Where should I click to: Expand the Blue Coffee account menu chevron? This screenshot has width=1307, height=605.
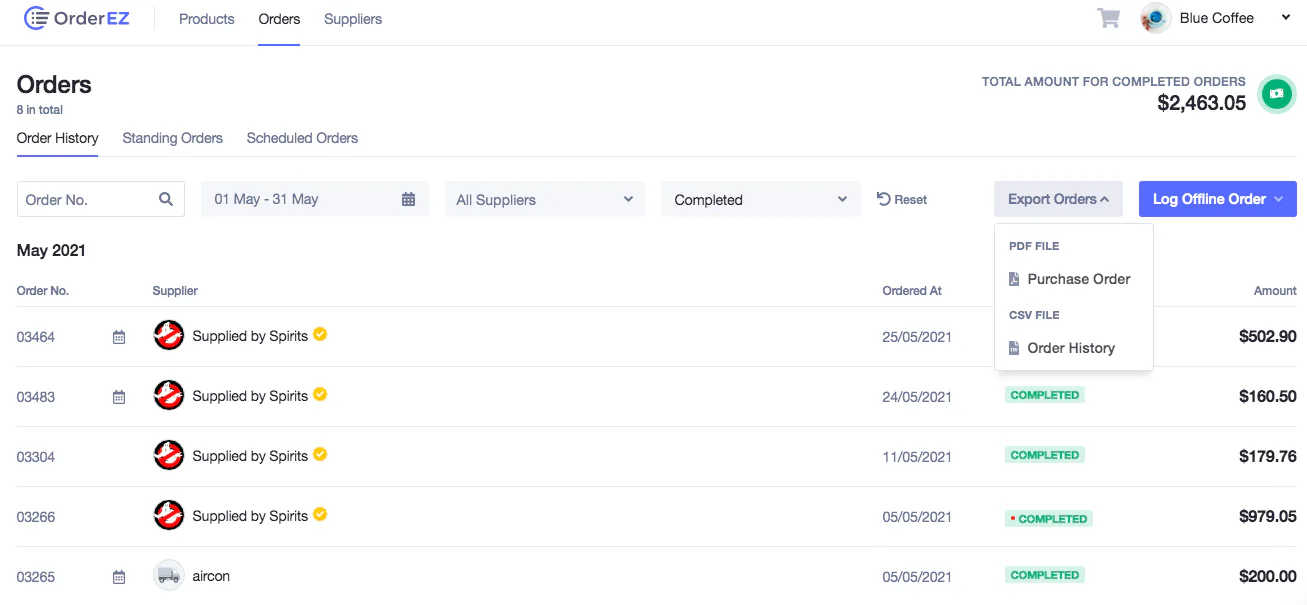(1286, 18)
